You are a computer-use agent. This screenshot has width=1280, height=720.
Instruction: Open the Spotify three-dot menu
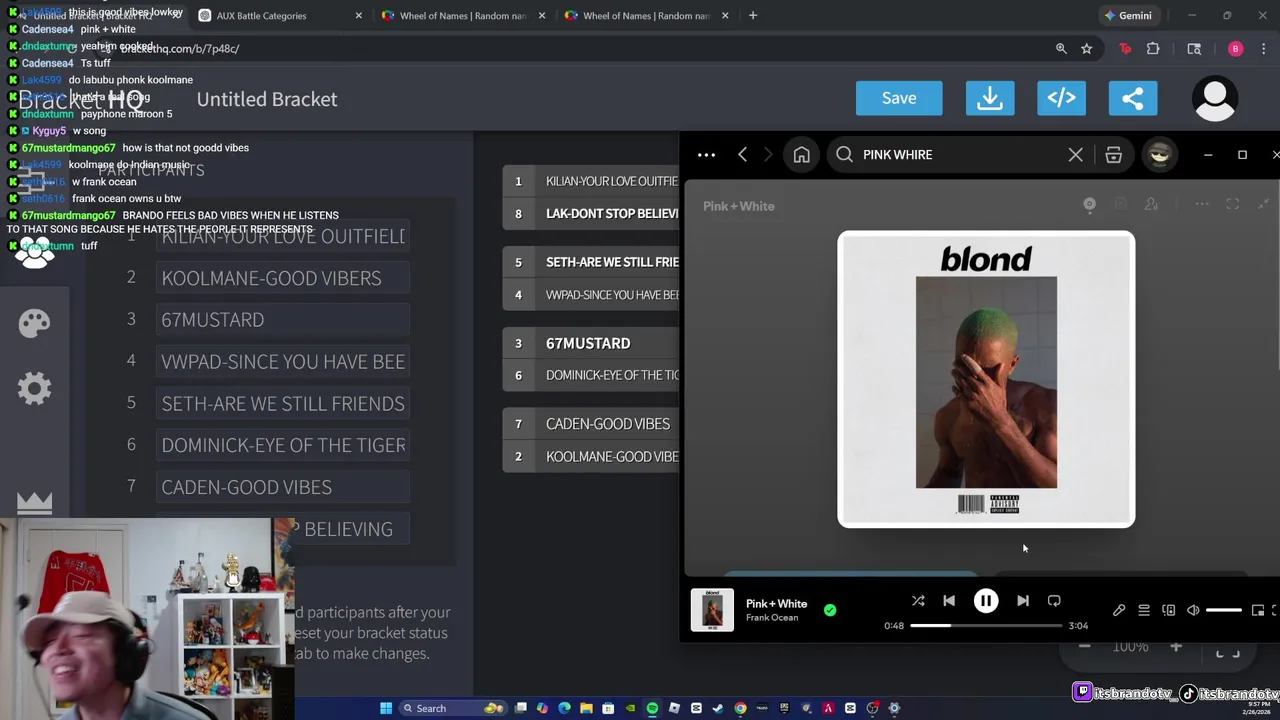pos(706,155)
